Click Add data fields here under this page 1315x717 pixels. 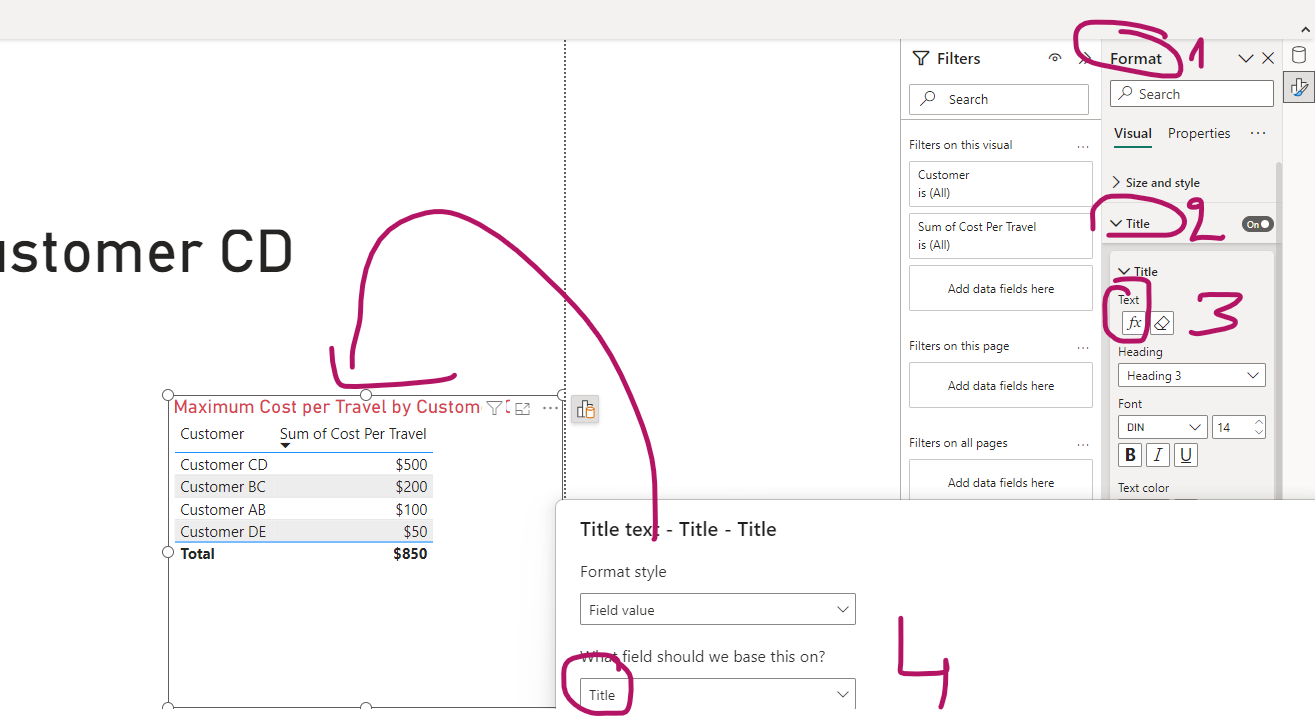coord(1001,386)
